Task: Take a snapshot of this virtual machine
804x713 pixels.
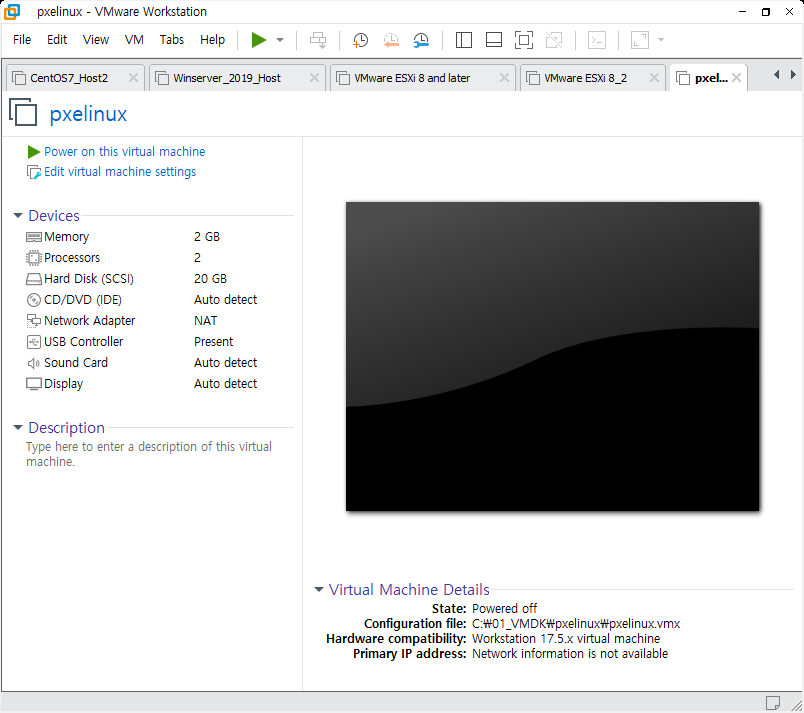Action: pyautogui.click(x=360, y=40)
